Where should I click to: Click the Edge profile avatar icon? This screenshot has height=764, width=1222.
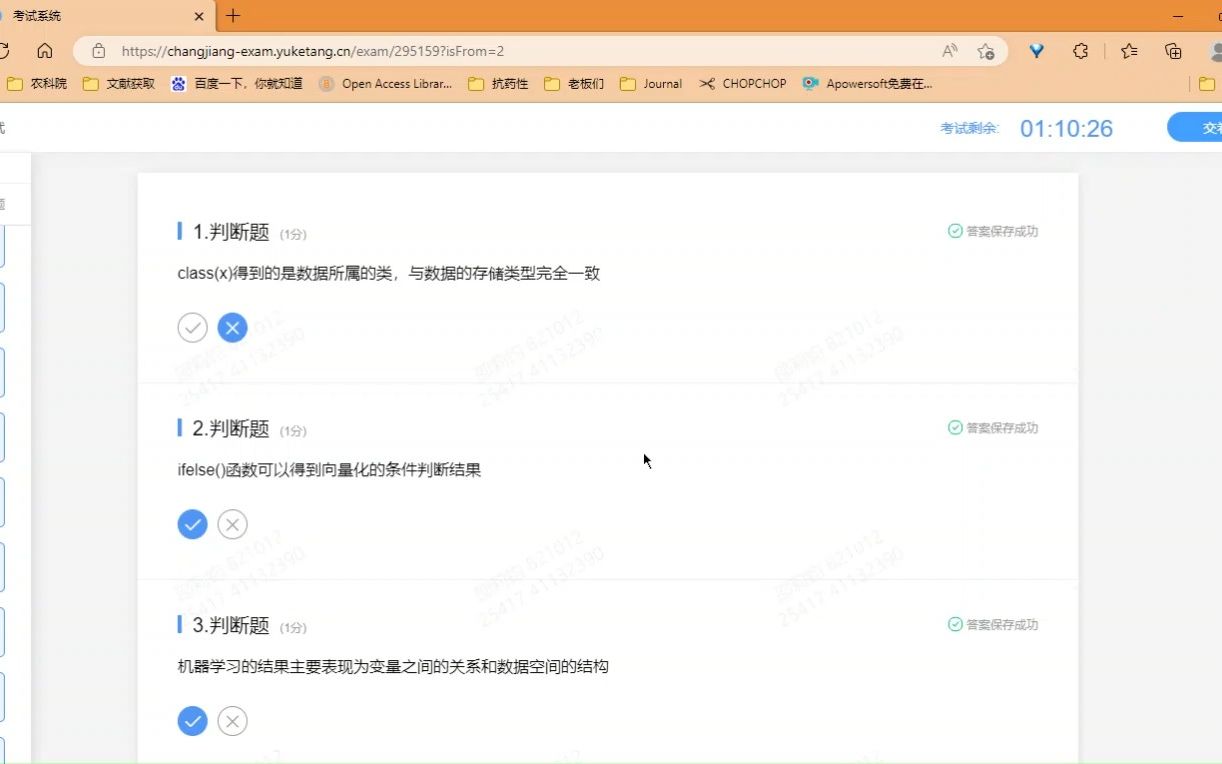[1213, 52]
